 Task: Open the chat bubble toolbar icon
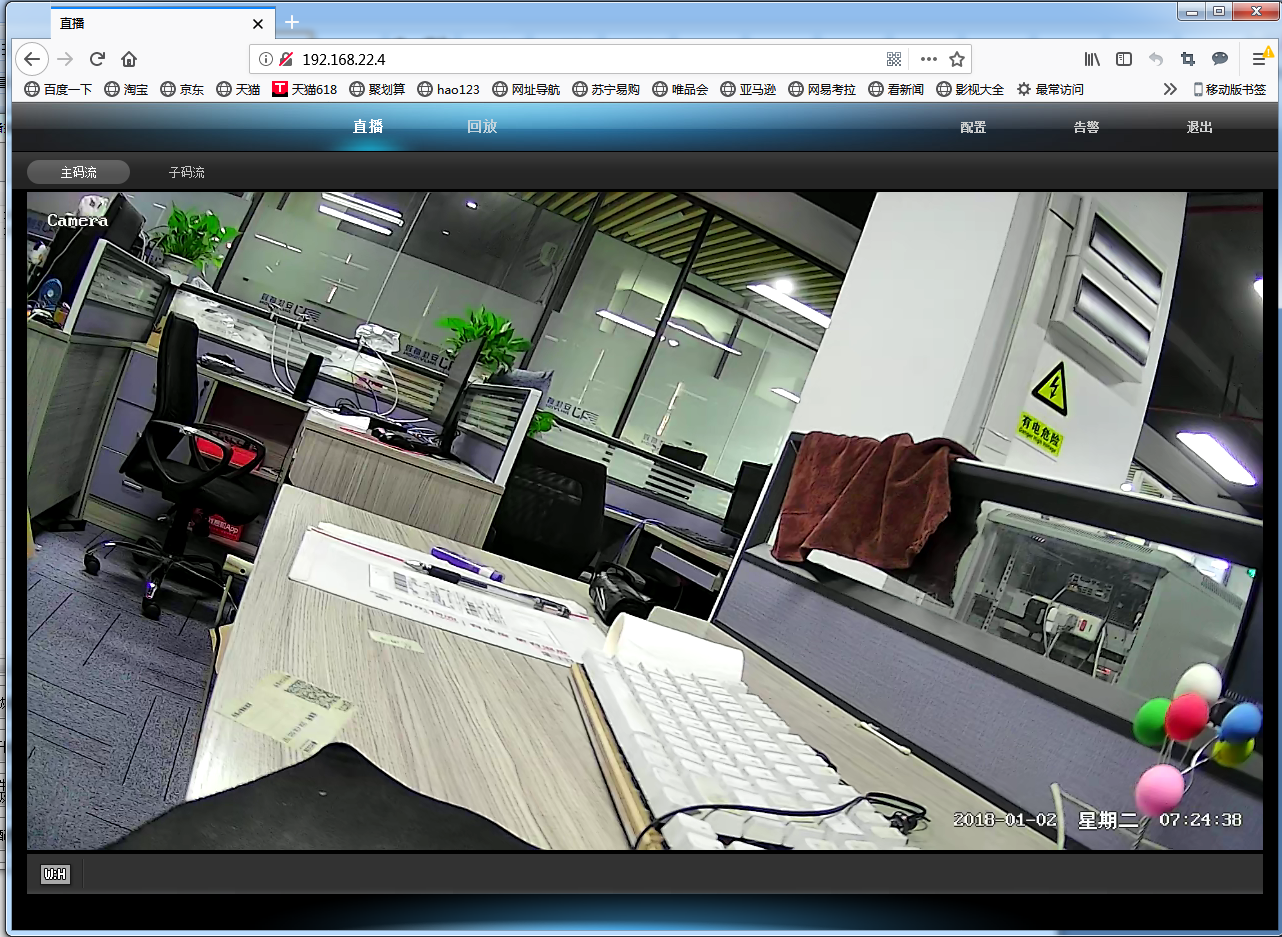[x=1220, y=59]
